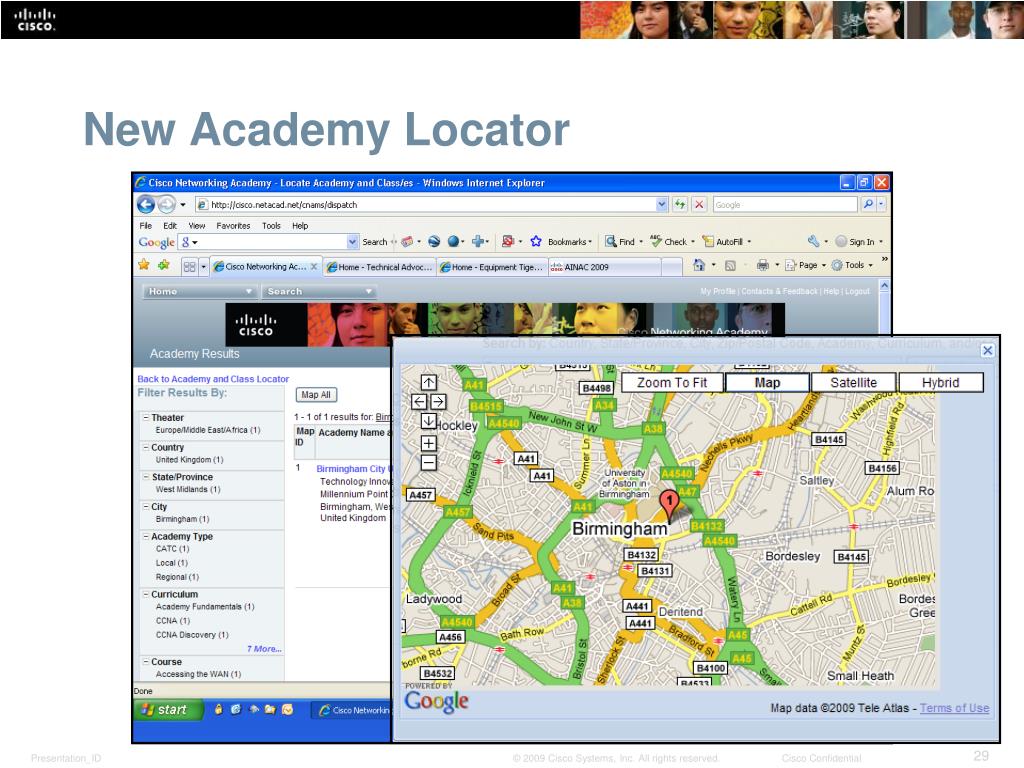Click the Zoom To Fit button
This screenshot has height=768, width=1024.
672,383
